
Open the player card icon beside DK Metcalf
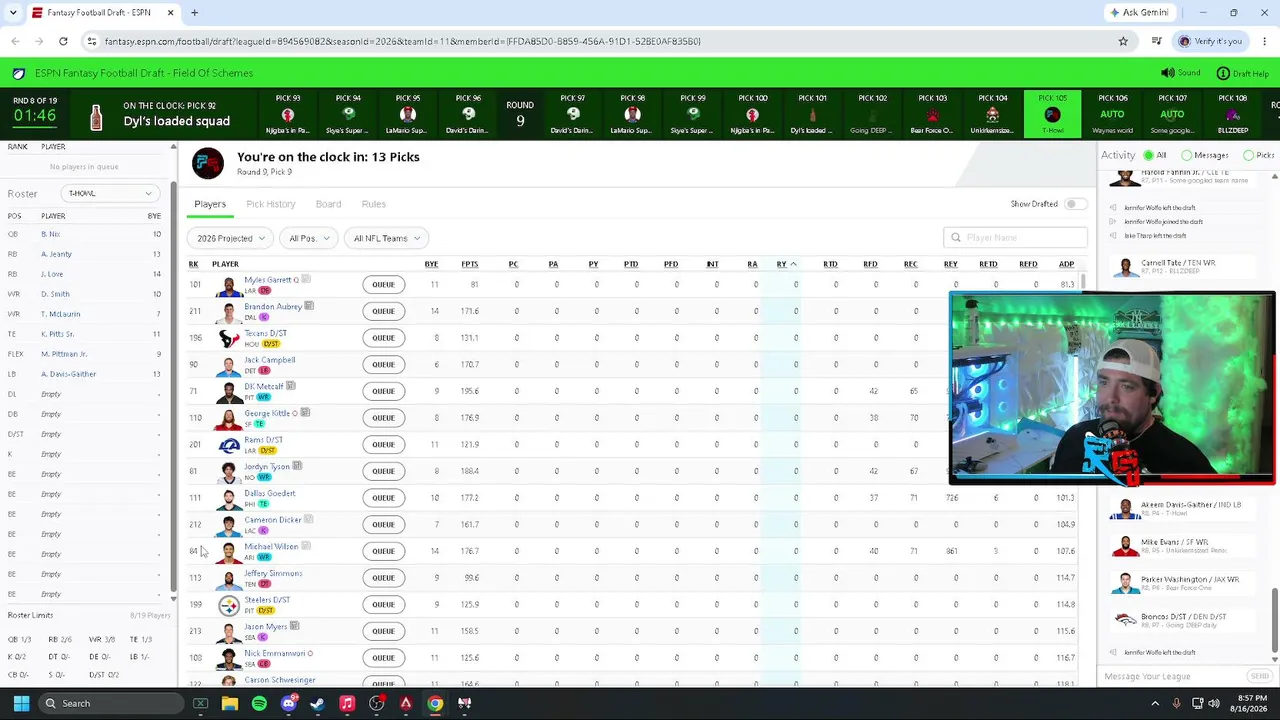(x=291, y=386)
